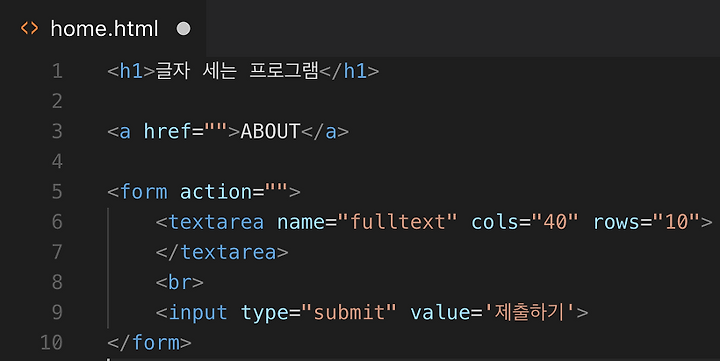
Task: Click the "fulltext" name value
Action: (398, 222)
